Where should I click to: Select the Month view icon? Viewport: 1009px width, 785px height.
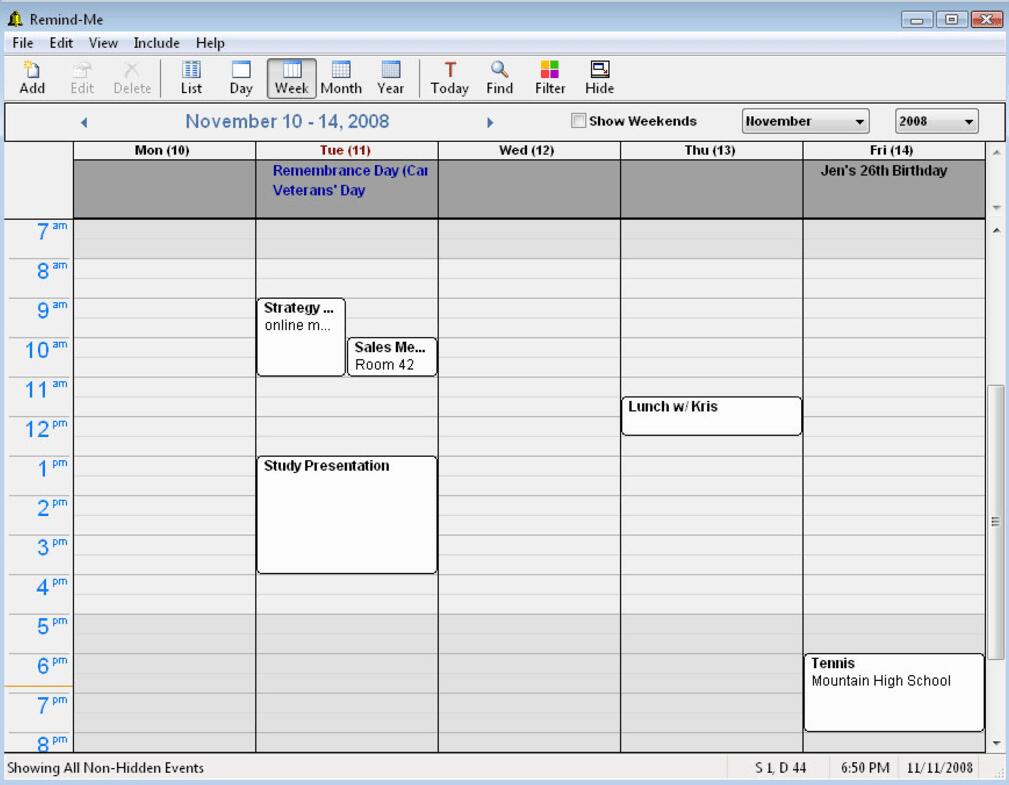pos(341,77)
